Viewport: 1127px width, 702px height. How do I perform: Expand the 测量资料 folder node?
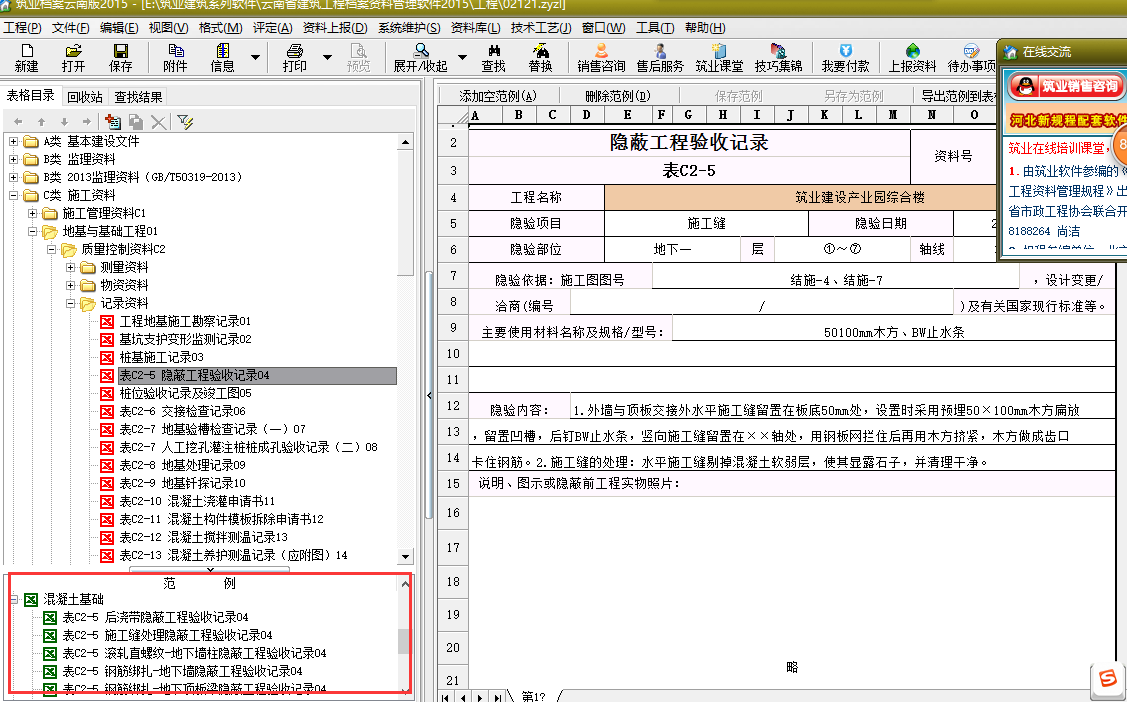71,267
